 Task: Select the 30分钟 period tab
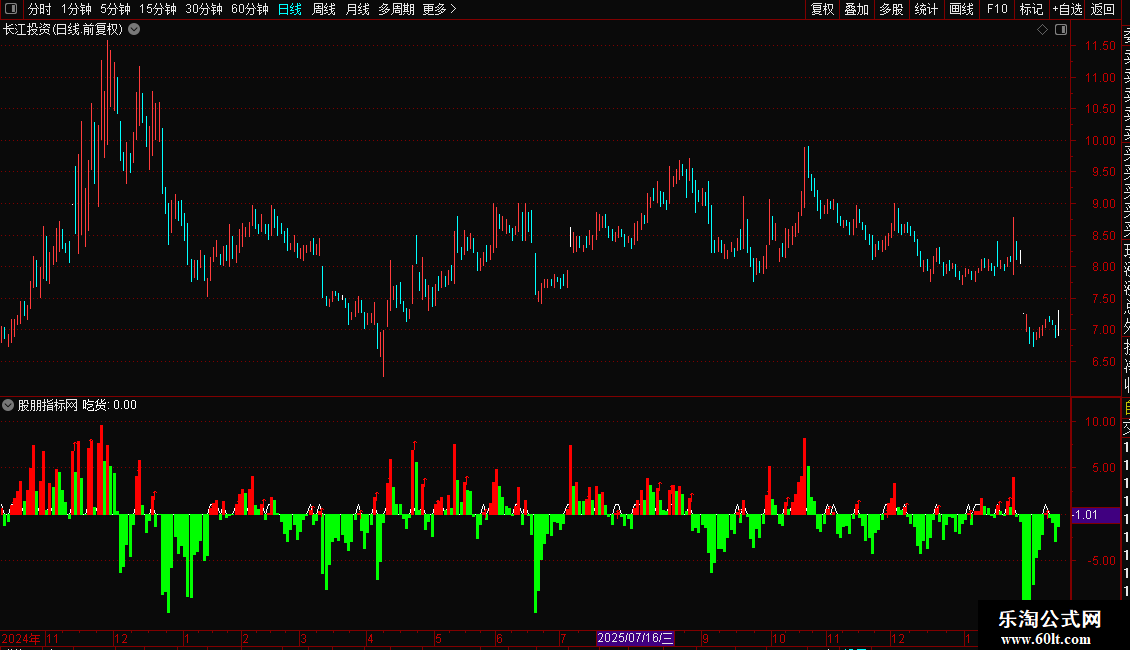(203, 9)
